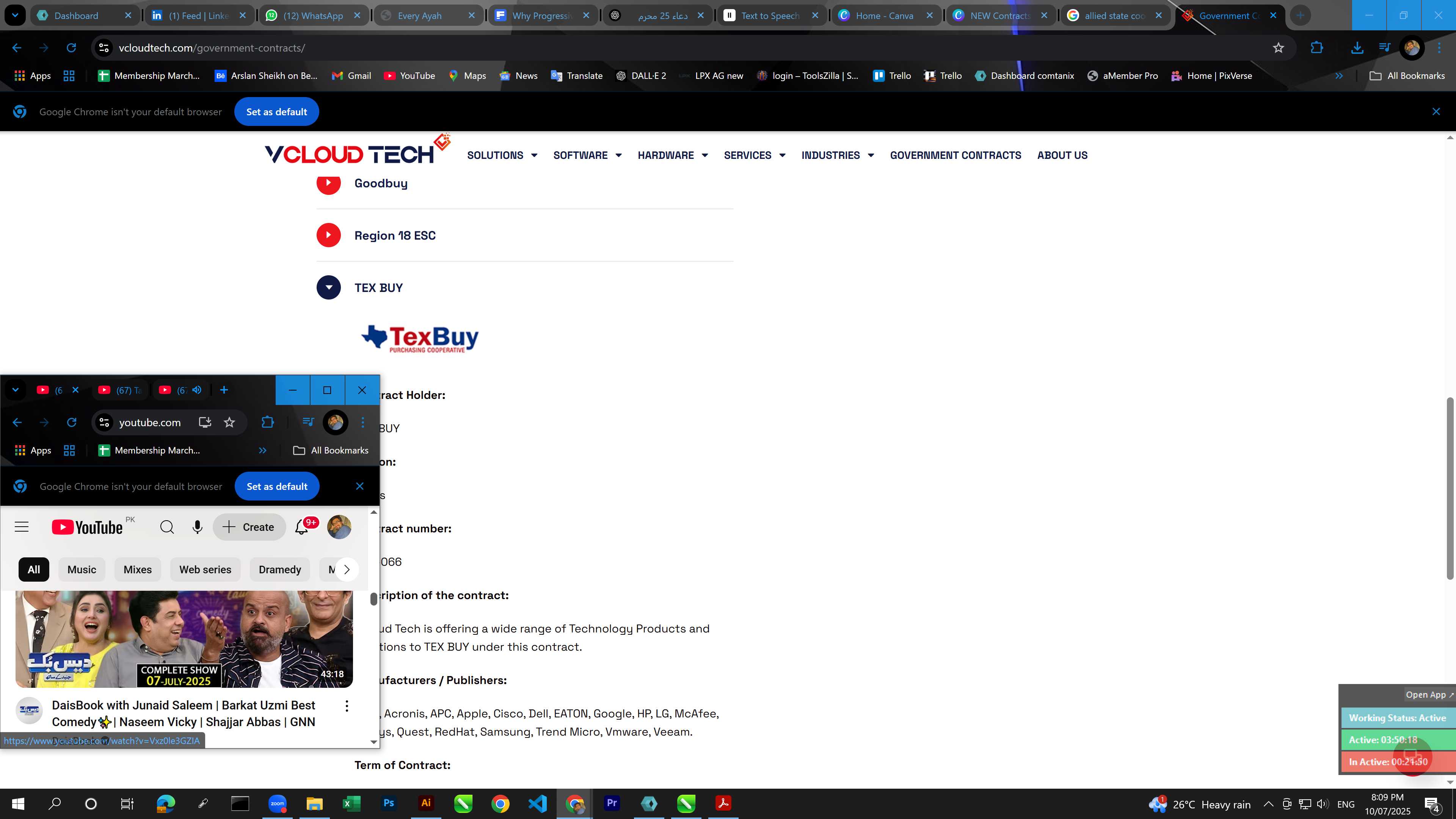Open profile avatar in main Chrome toolbar
This screenshot has width=1456, height=819.
(1412, 48)
